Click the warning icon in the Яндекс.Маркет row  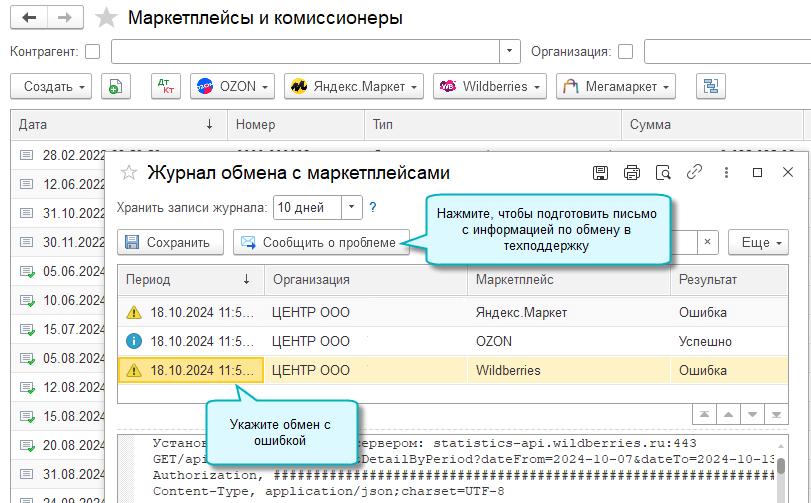click(x=133, y=312)
